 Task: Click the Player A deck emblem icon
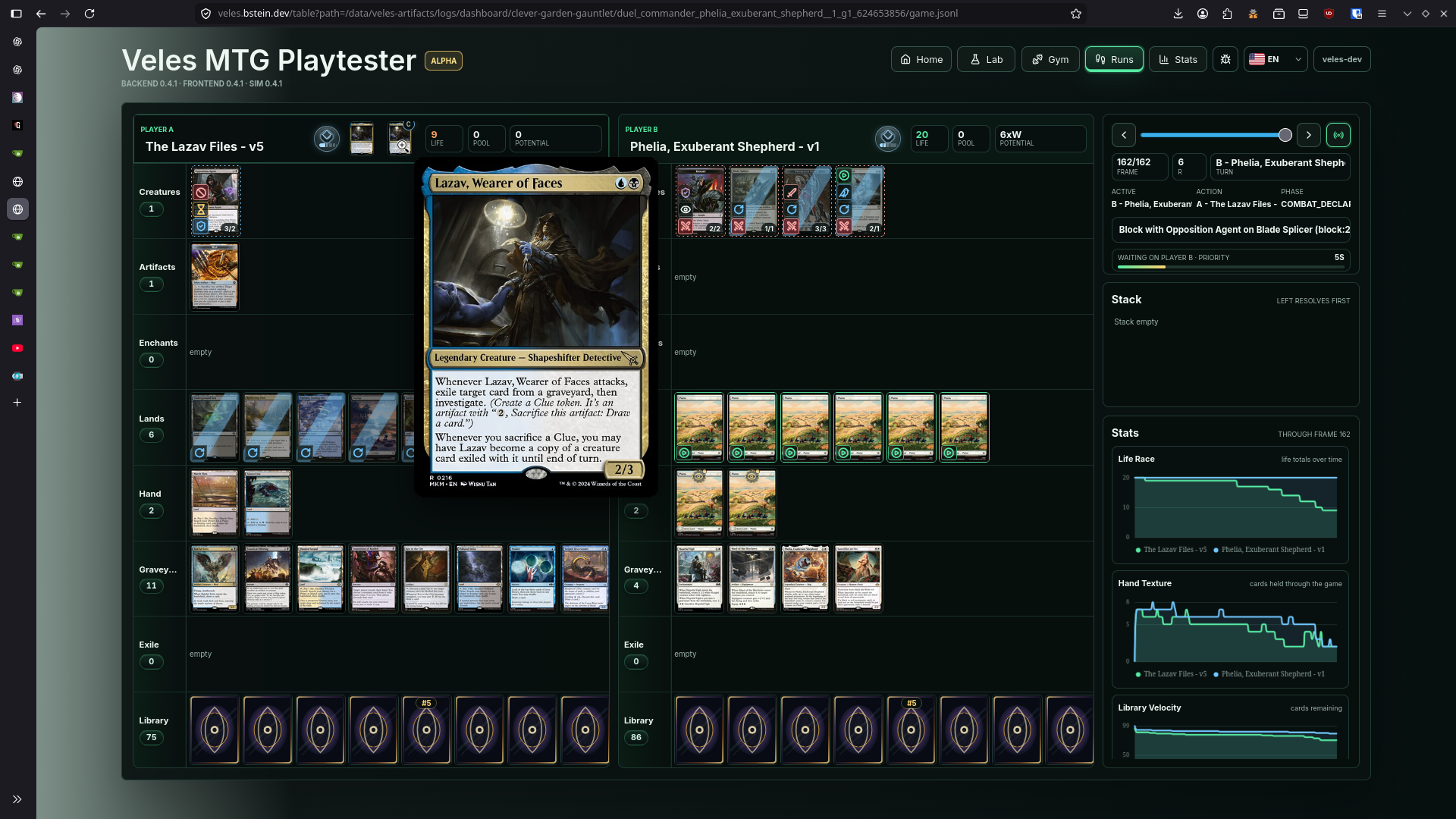[x=327, y=139]
